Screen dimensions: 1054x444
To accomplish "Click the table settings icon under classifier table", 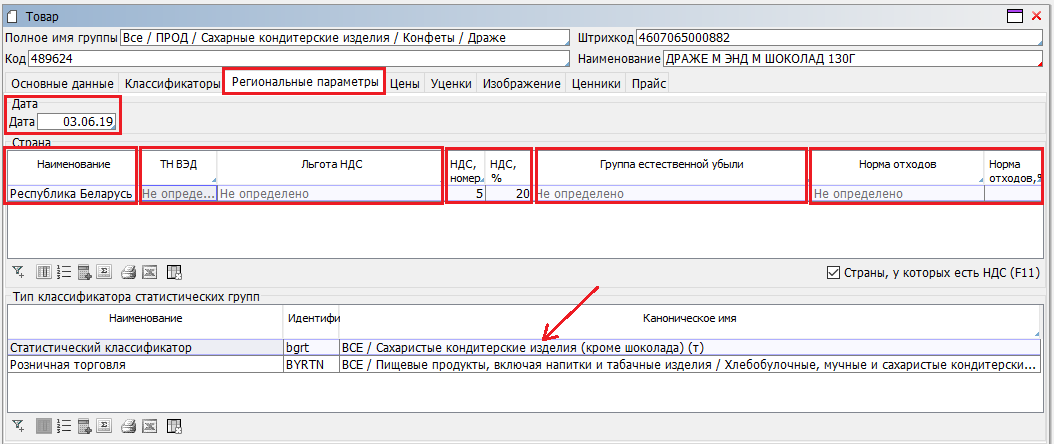I will [x=174, y=426].
